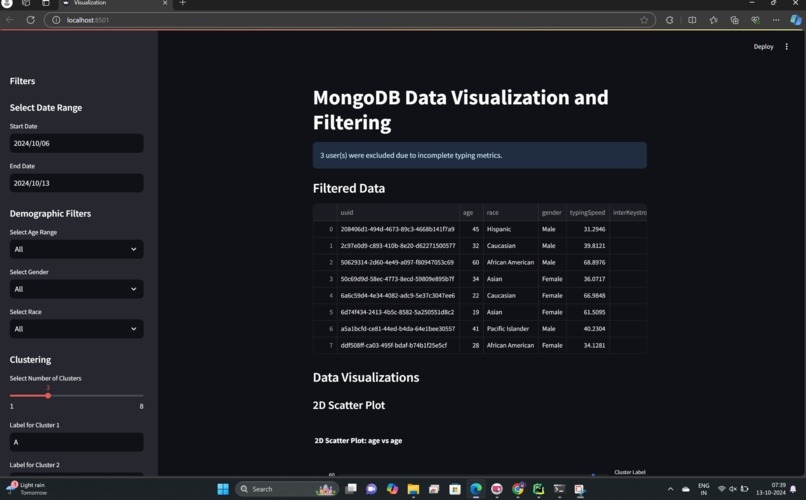The image size is (806, 500).
Task: Open Browser essentials heart icon
Action: (755, 20)
